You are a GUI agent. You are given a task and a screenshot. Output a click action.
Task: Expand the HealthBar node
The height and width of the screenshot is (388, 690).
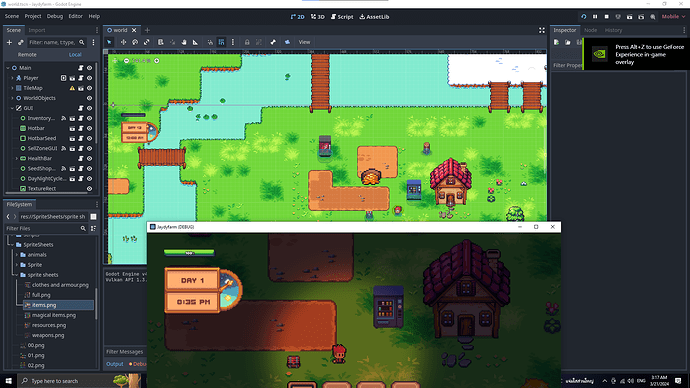point(17,158)
